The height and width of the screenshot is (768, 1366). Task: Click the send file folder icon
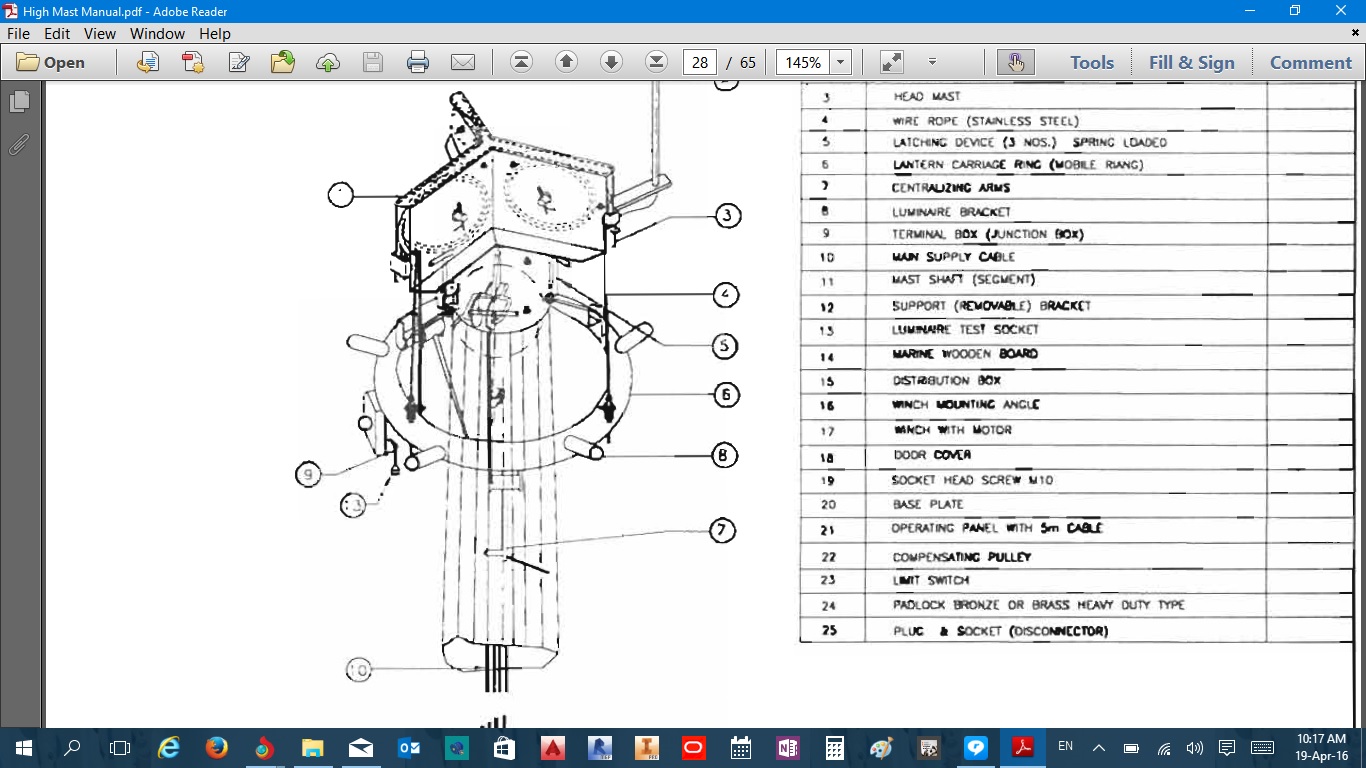pyautogui.click(x=283, y=62)
